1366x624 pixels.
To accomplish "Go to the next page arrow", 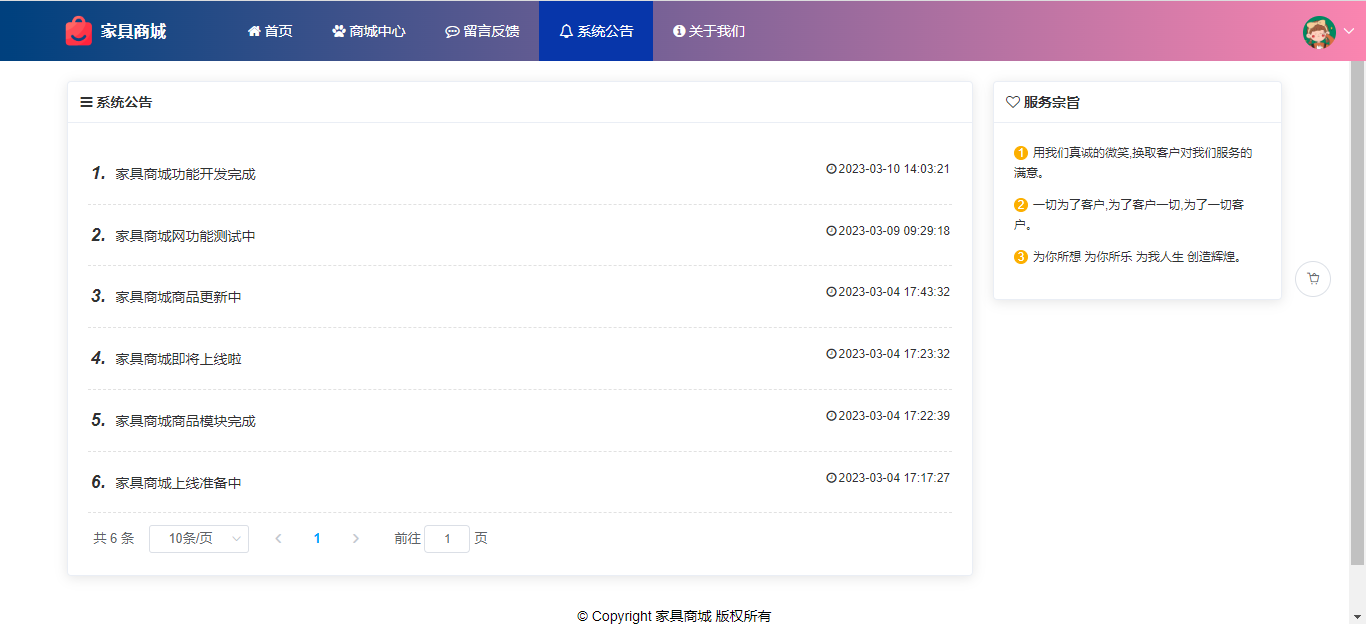I will pos(356,539).
